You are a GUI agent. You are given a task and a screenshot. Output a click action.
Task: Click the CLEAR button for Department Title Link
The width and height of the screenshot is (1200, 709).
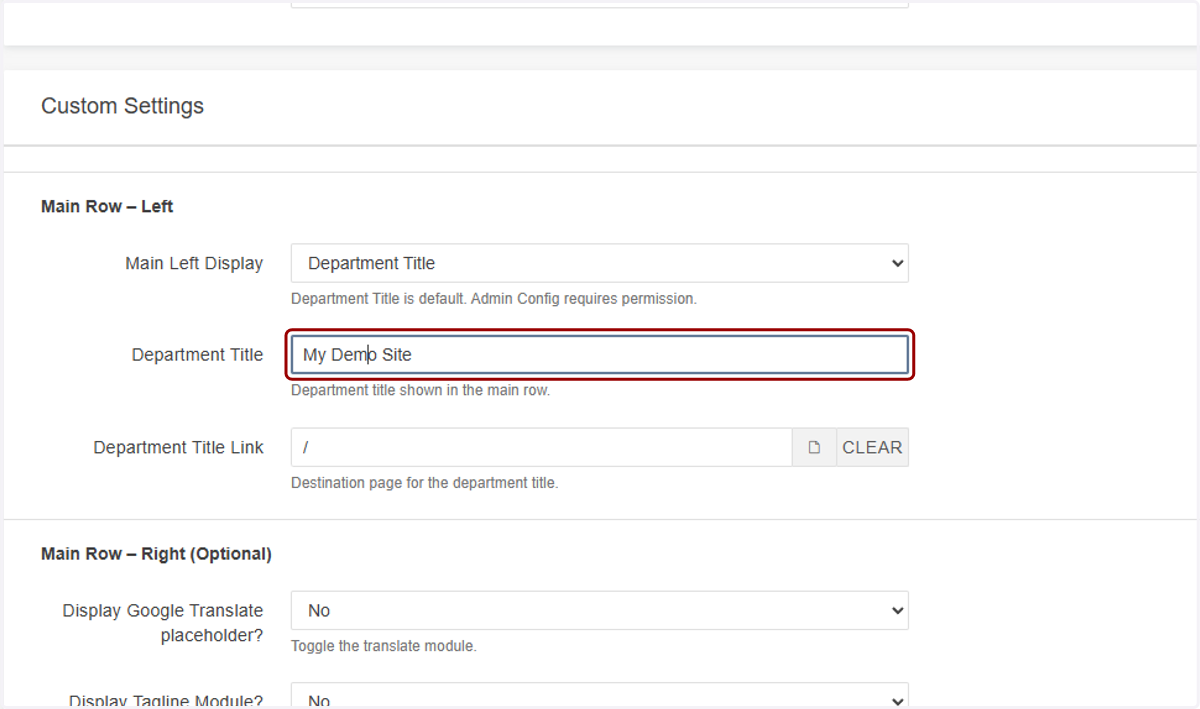coord(872,447)
